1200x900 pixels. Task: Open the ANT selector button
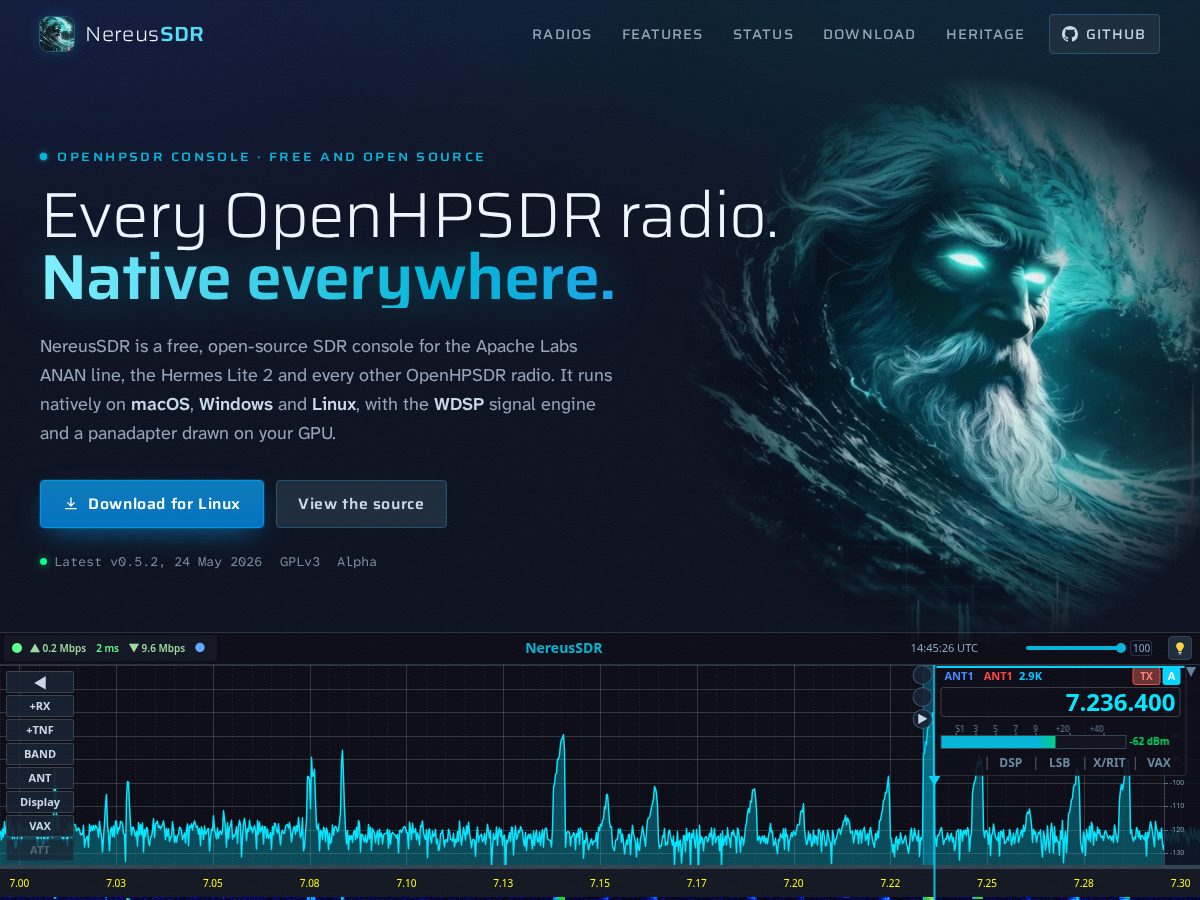click(40, 778)
